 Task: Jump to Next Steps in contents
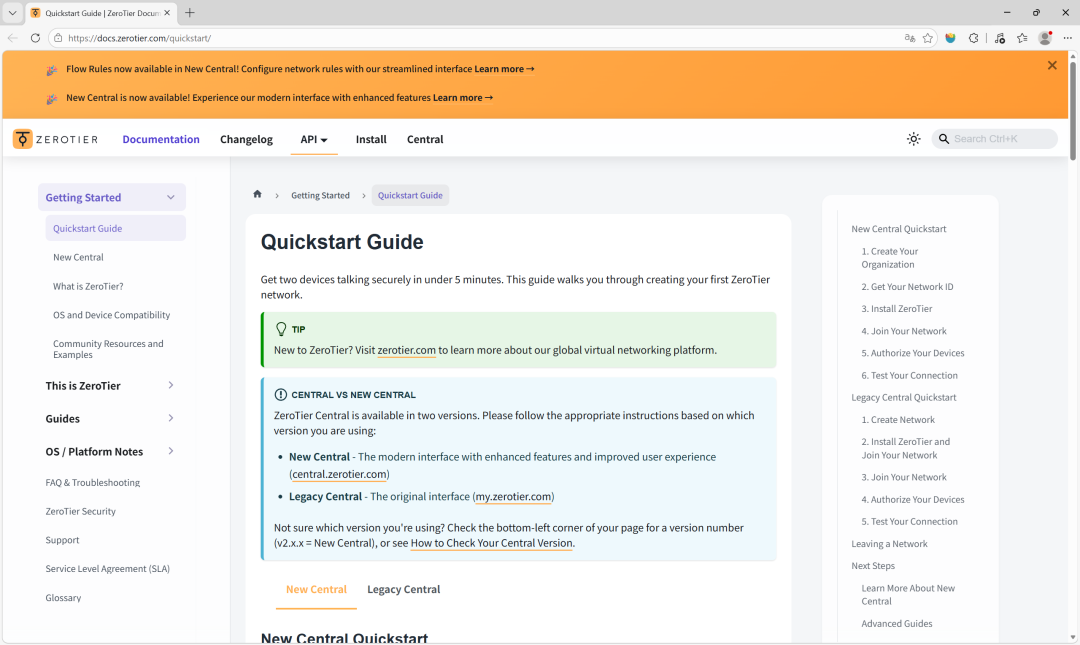[x=873, y=566]
